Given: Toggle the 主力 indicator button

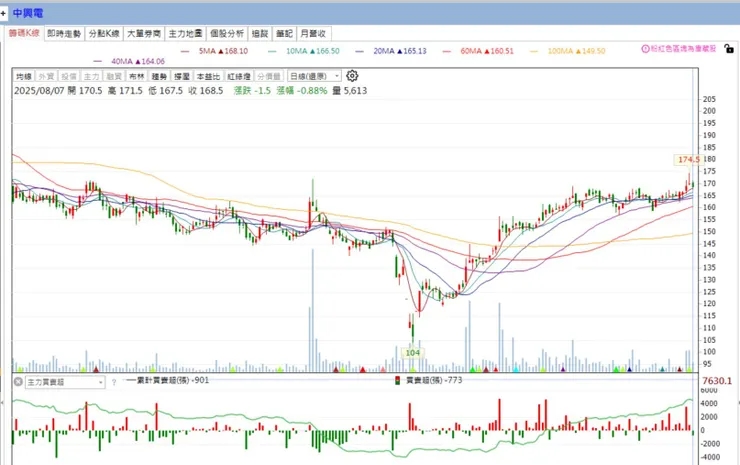Looking at the screenshot, I should tap(91, 76).
